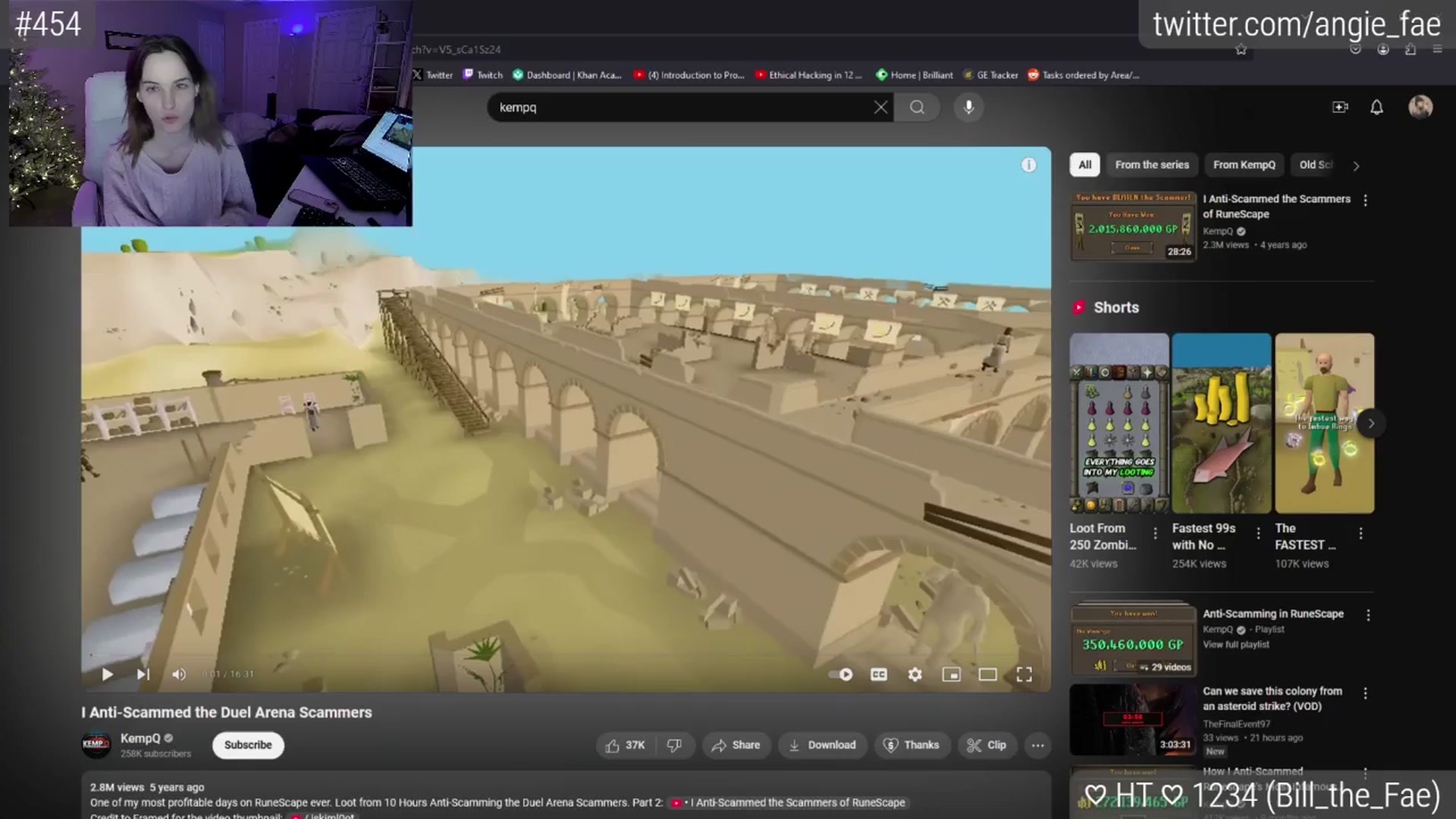Download the video

(x=822, y=745)
